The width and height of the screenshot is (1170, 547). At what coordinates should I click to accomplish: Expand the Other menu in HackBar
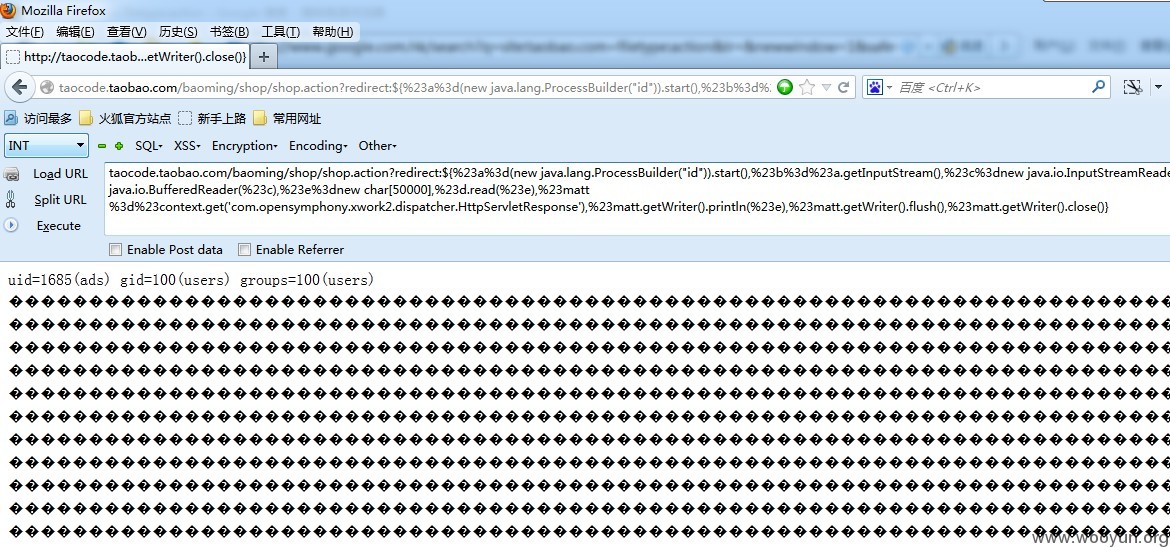[x=378, y=146]
